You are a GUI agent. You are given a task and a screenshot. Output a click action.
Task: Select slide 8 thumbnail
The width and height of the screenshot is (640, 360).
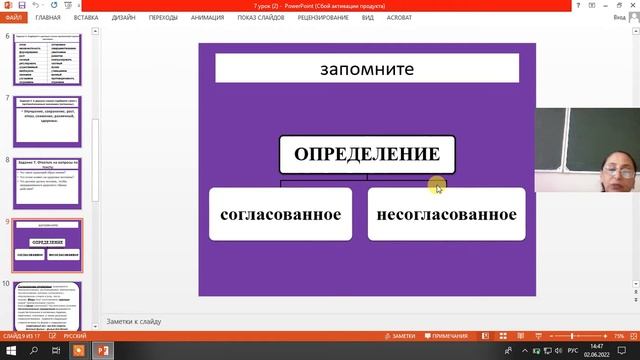point(47,183)
